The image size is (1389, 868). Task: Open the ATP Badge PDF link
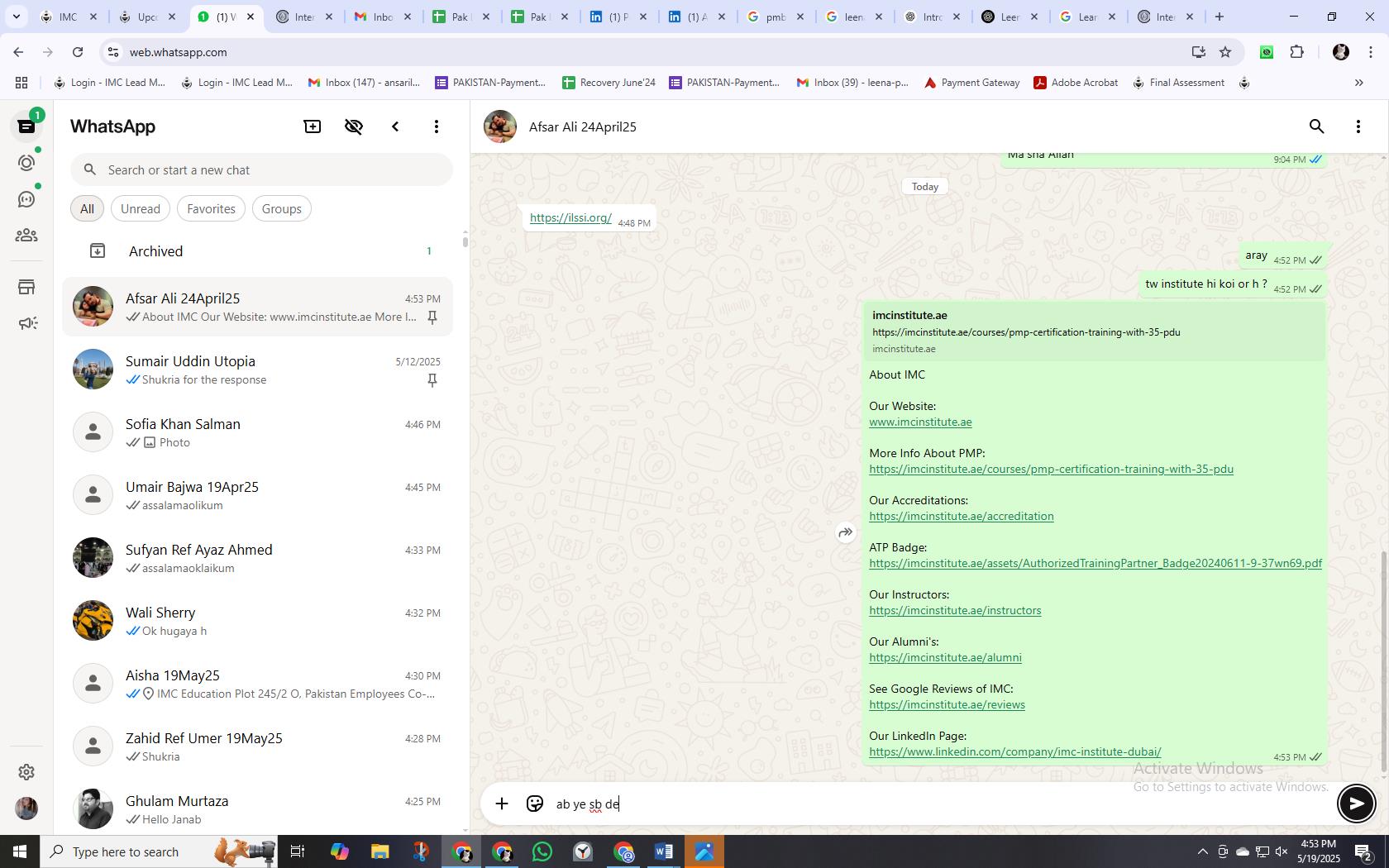pyautogui.click(x=1095, y=563)
